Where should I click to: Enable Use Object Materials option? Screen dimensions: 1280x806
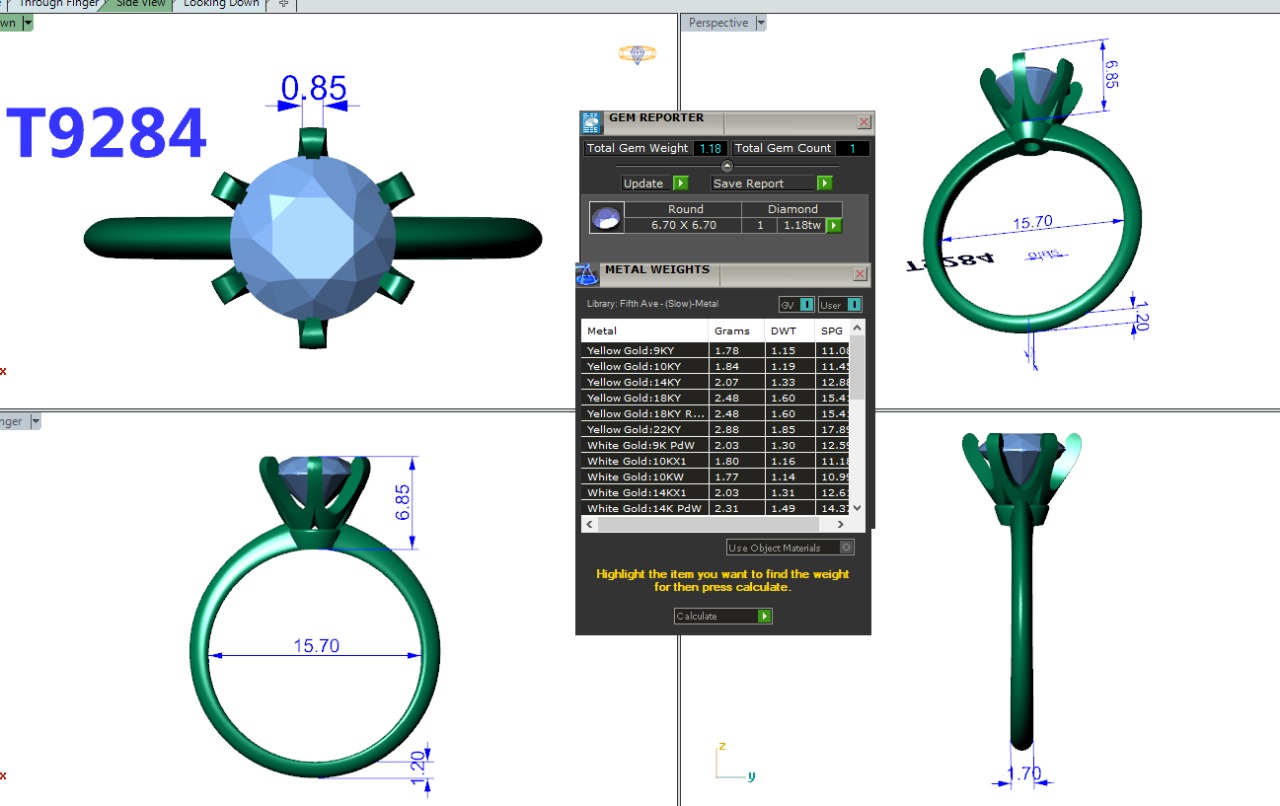846,548
